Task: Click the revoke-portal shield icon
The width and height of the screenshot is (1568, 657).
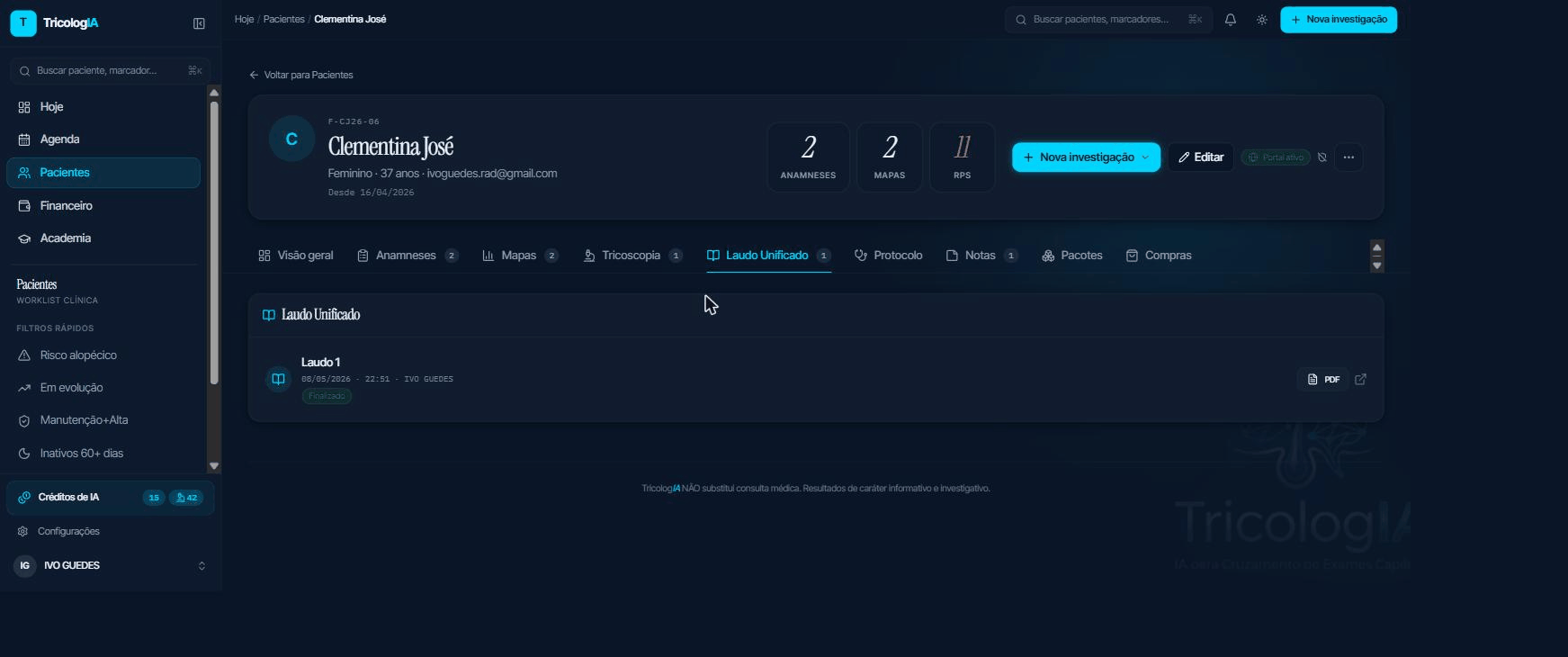Action: tap(1322, 157)
